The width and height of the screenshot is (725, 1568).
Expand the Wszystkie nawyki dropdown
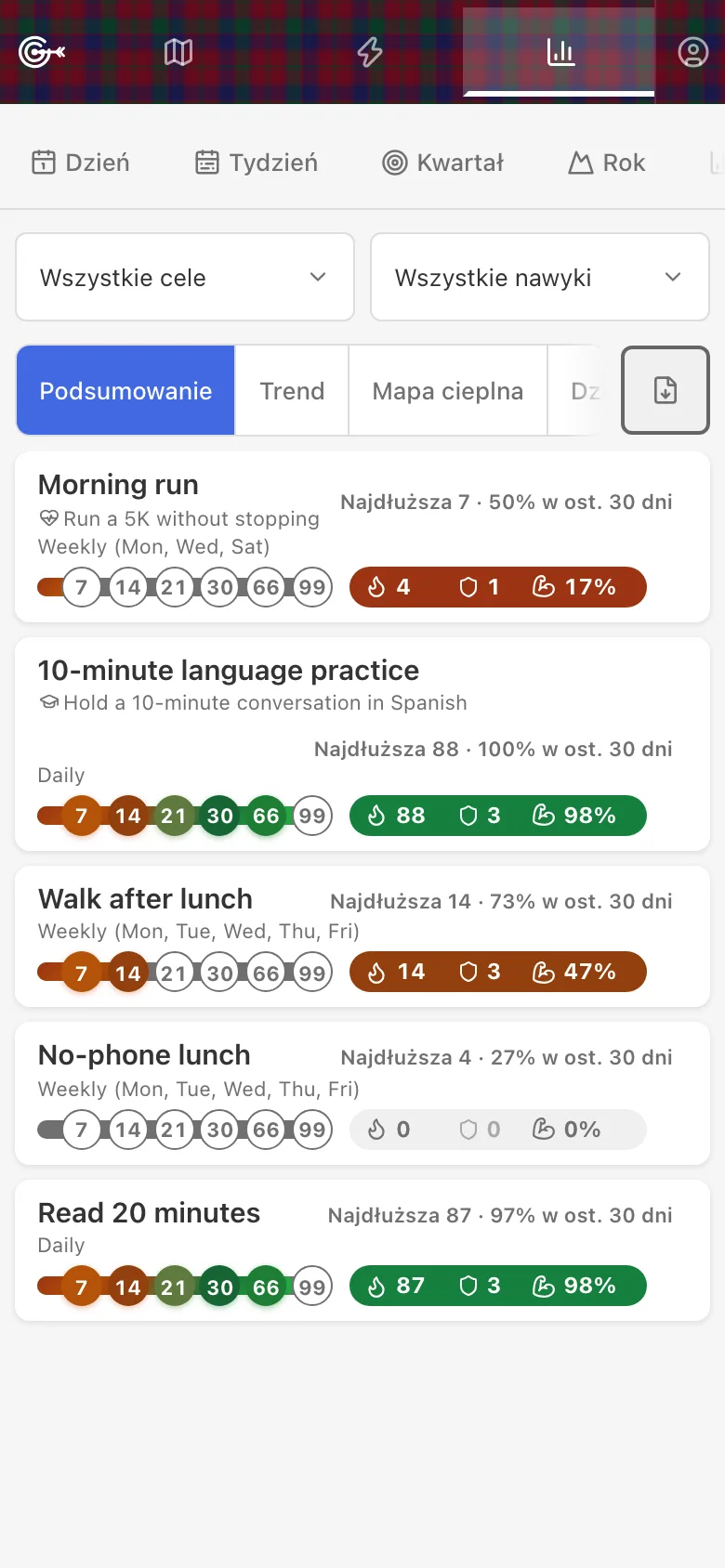tap(540, 277)
